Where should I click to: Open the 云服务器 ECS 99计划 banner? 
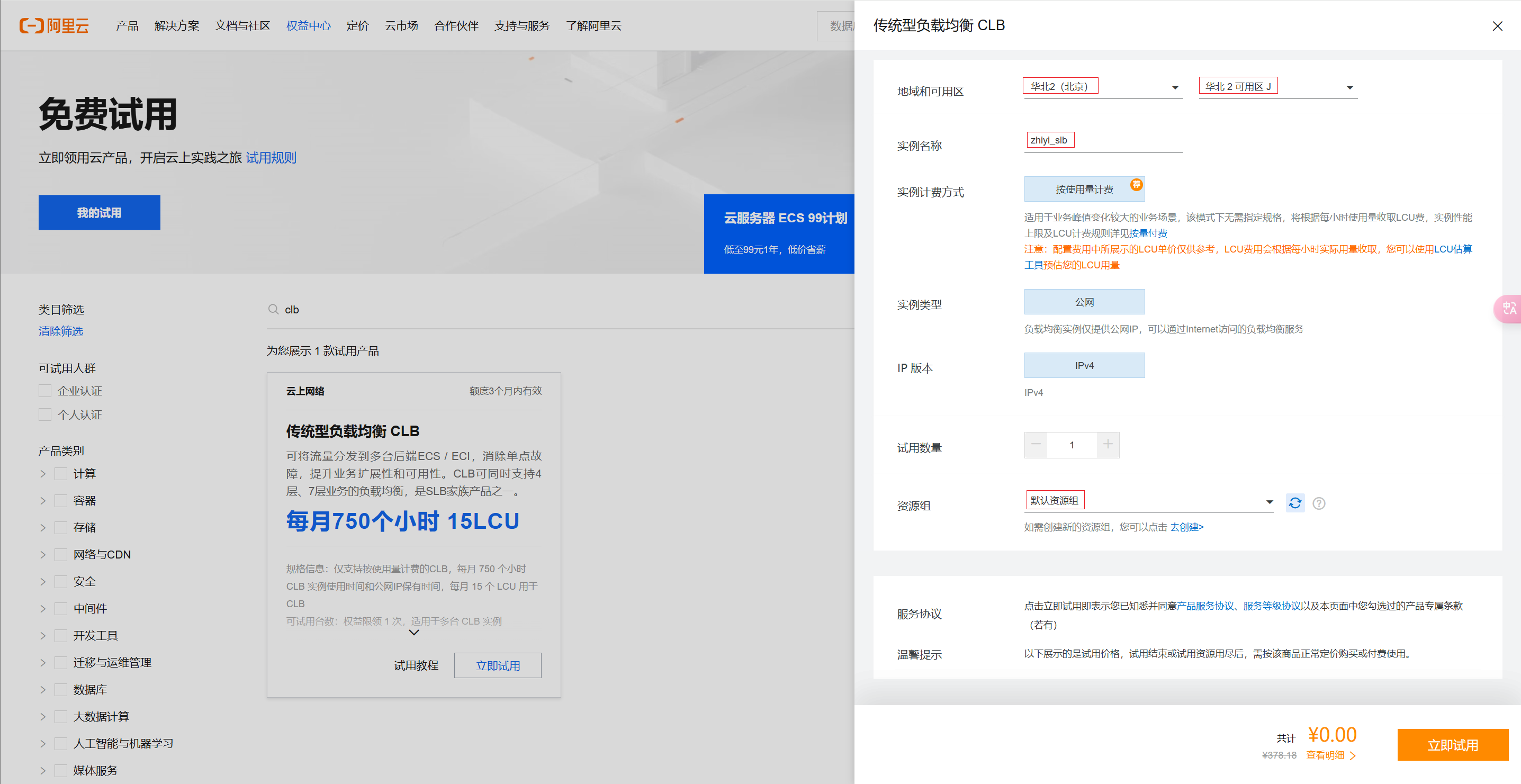point(779,233)
